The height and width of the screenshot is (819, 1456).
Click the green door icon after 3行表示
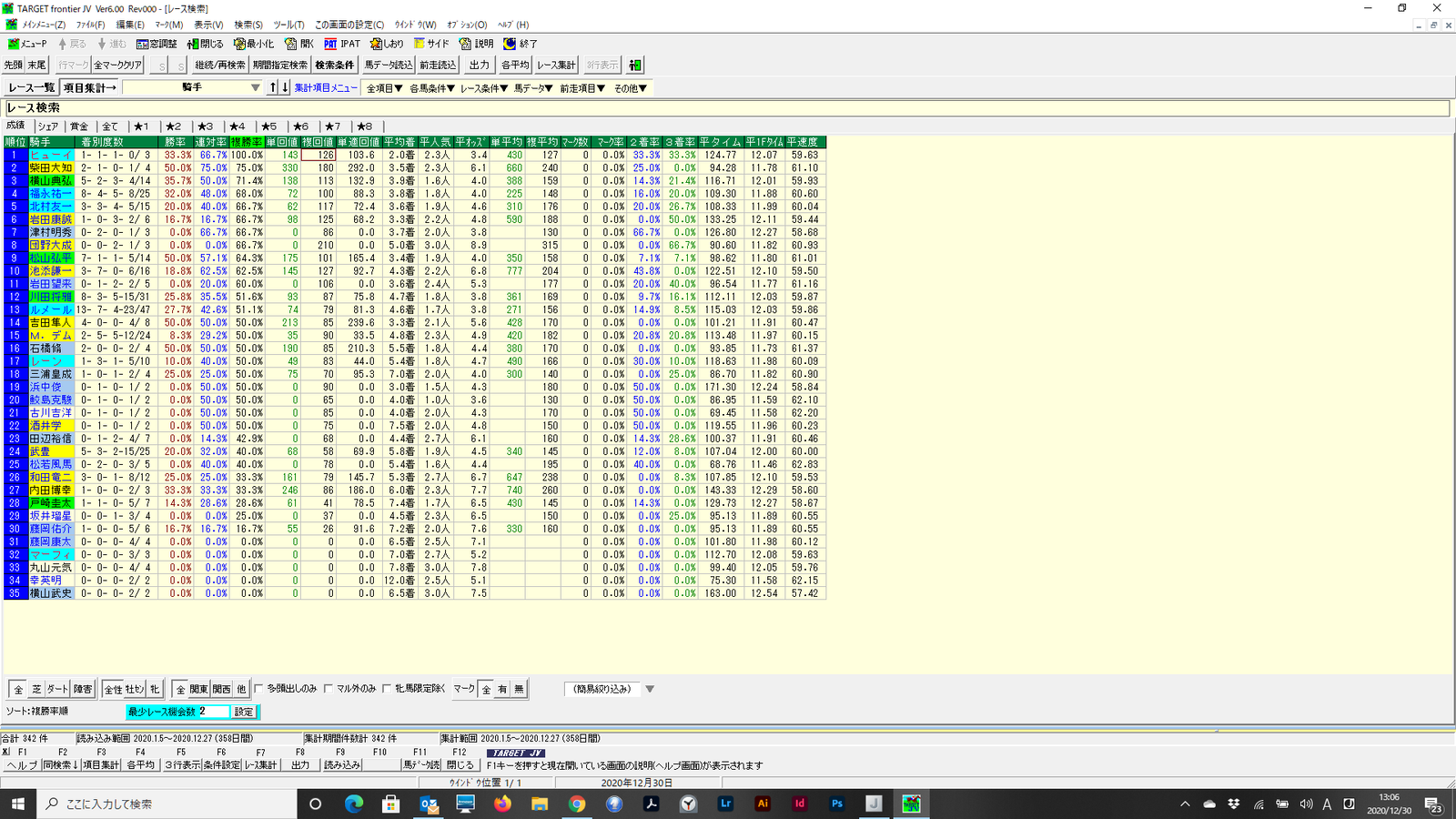point(635,66)
